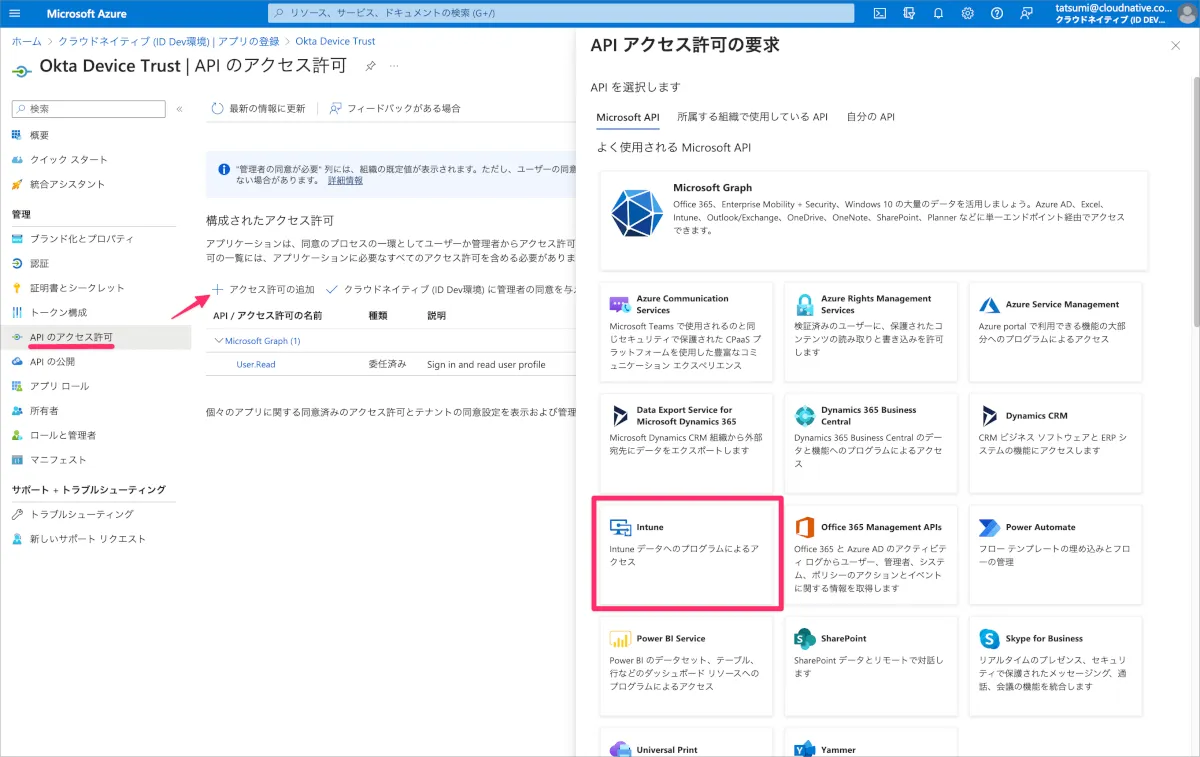Select the Power Automate card
This screenshot has height=757, width=1200.
(1055, 554)
